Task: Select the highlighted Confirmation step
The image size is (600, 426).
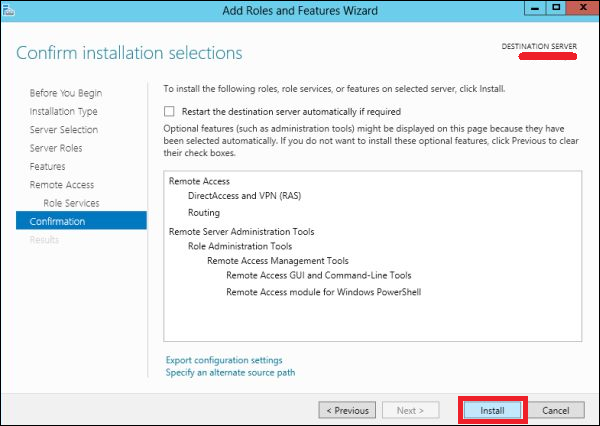Action: point(58,221)
